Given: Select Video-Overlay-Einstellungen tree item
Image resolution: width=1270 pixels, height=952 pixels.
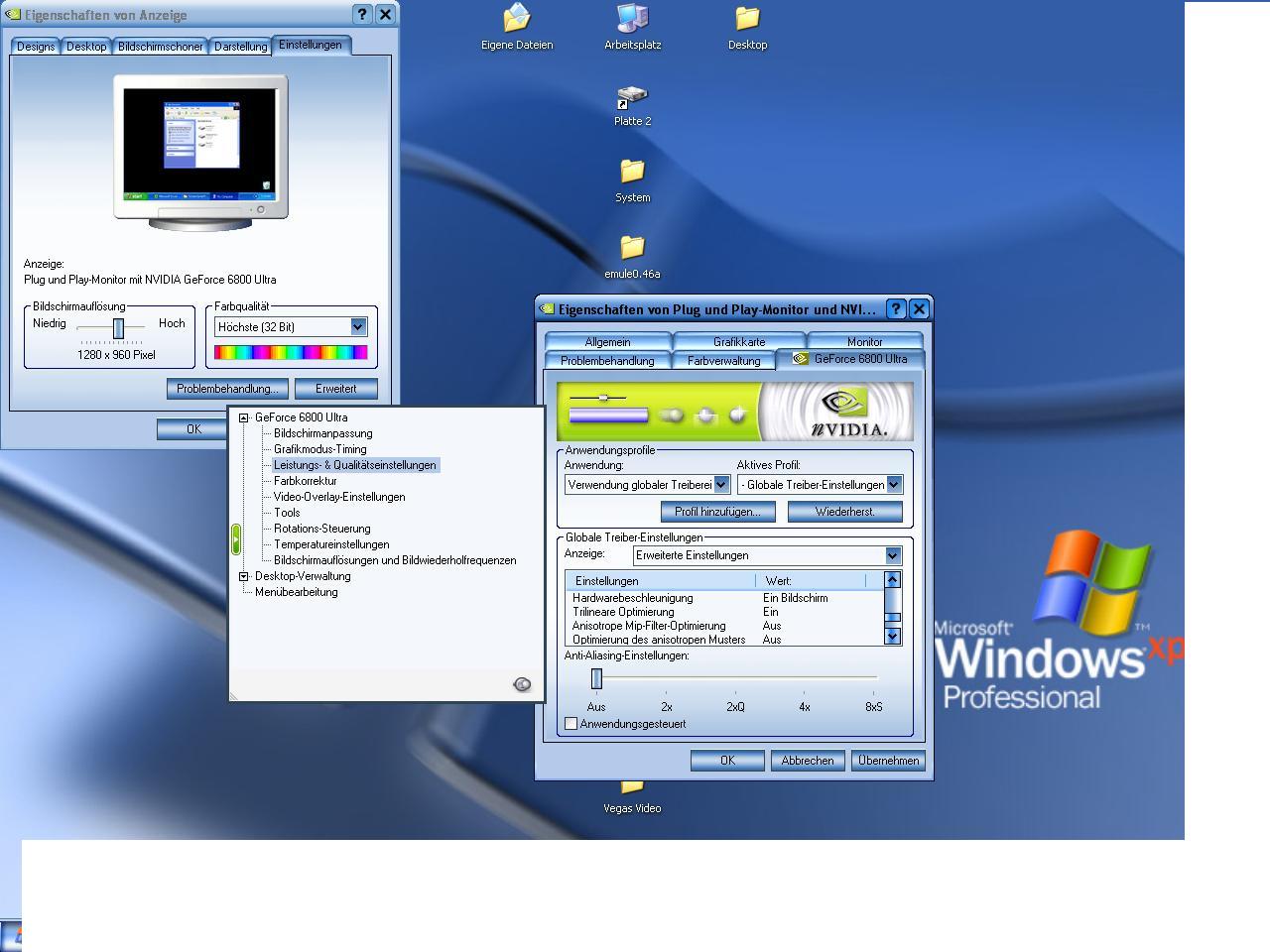Looking at the screenshot, I should click(339, 497).
